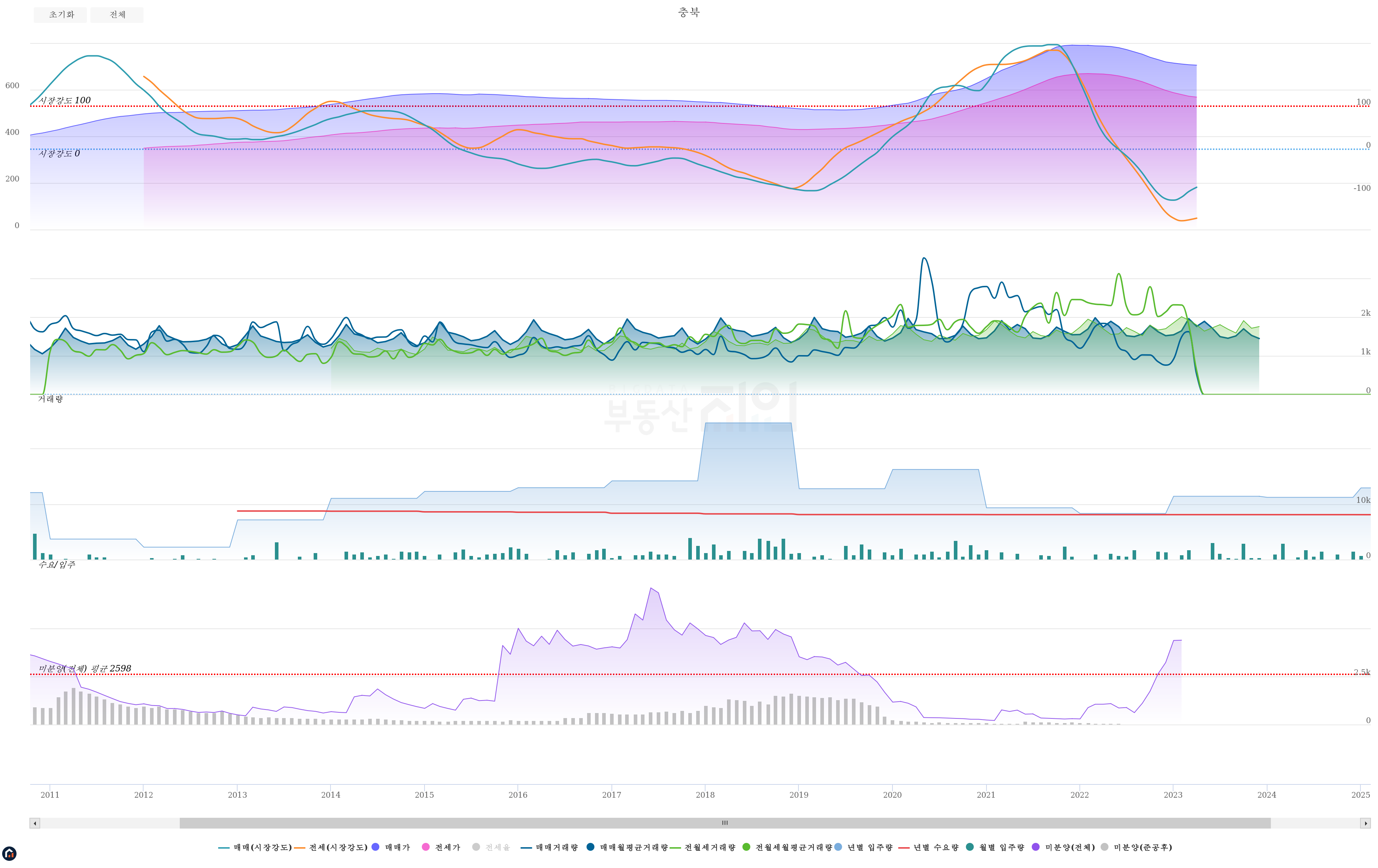The width and height of the screenshot is (1378, 868).
Task: Click the 매매거래량 legend line icon
Action: (526, 848)
